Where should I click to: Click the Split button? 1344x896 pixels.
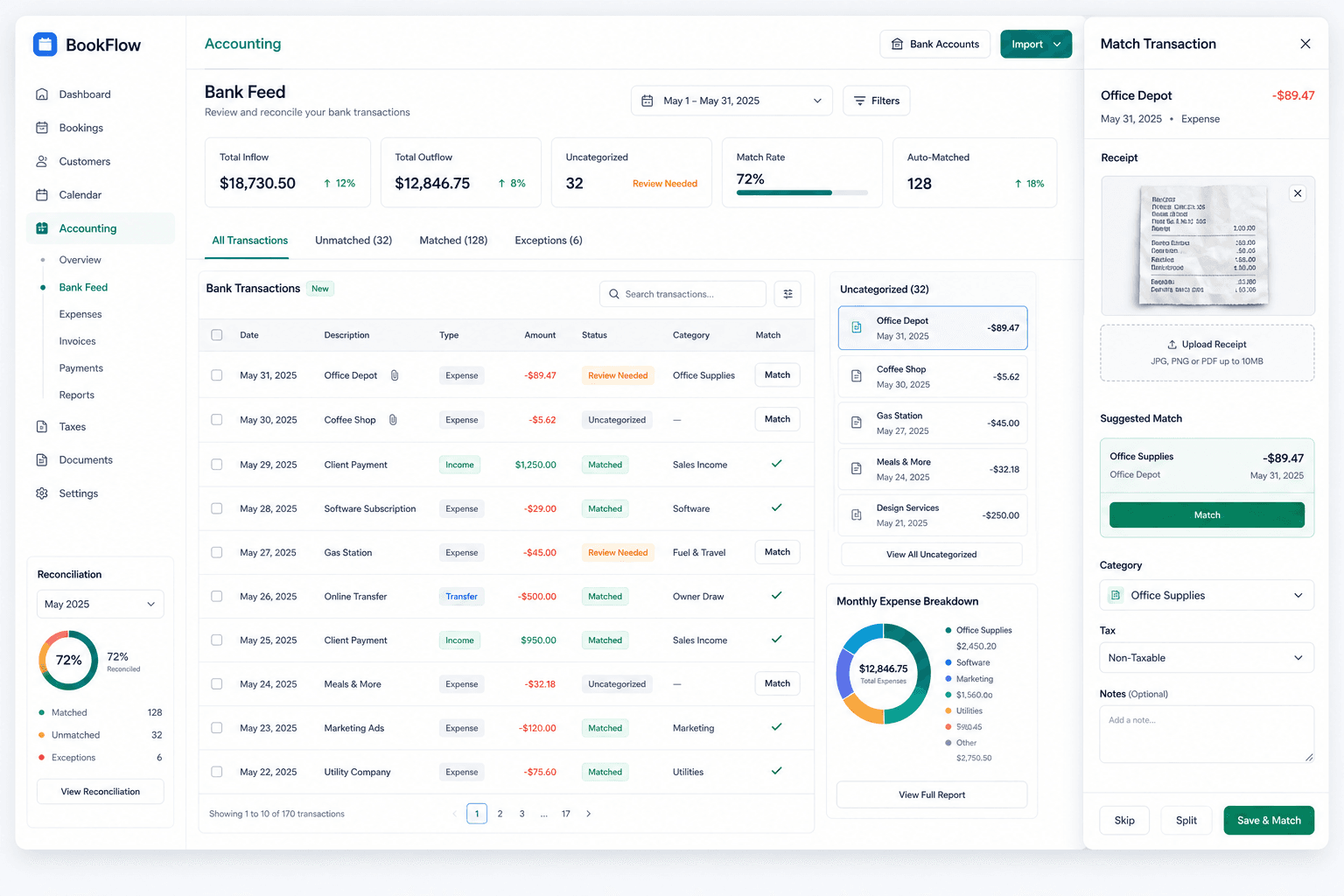pos(1186,821)
